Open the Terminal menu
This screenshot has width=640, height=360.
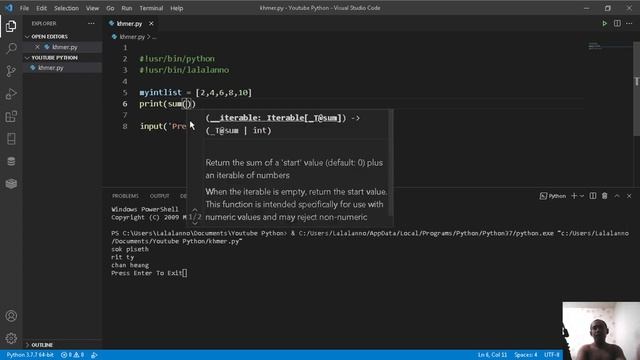[151, 8]
